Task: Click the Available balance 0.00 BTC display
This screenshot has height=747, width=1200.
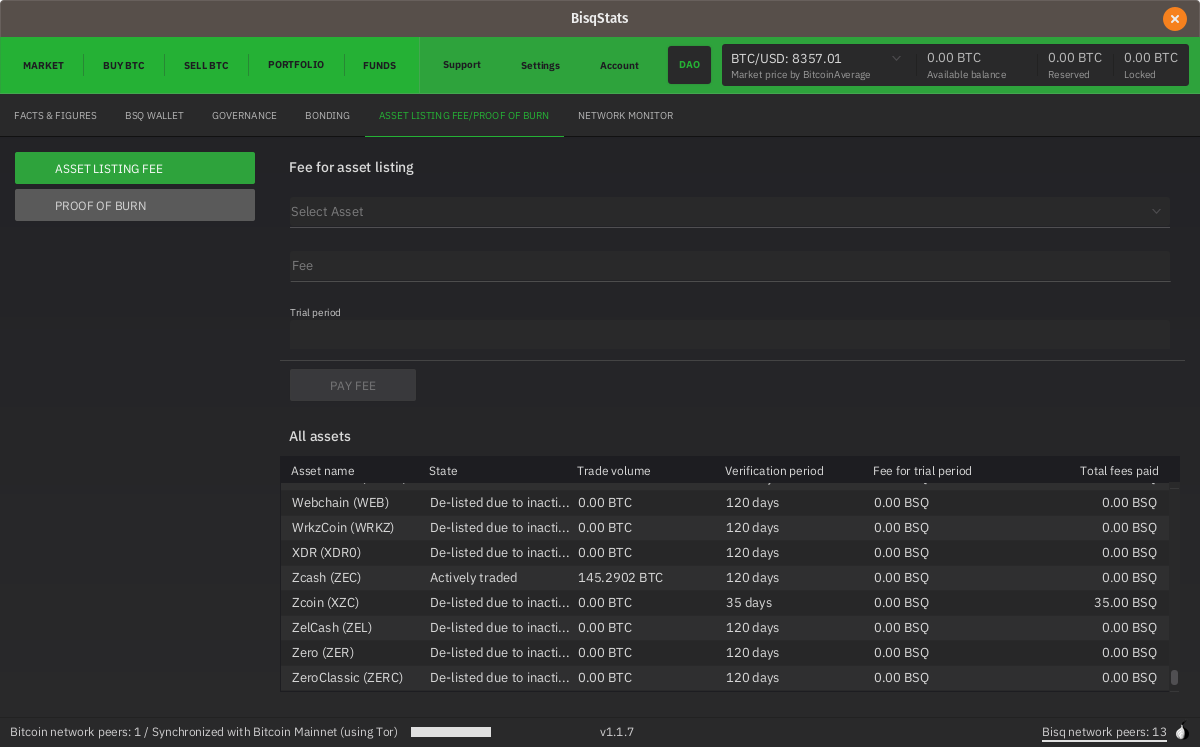Action: tap(967, 65)
